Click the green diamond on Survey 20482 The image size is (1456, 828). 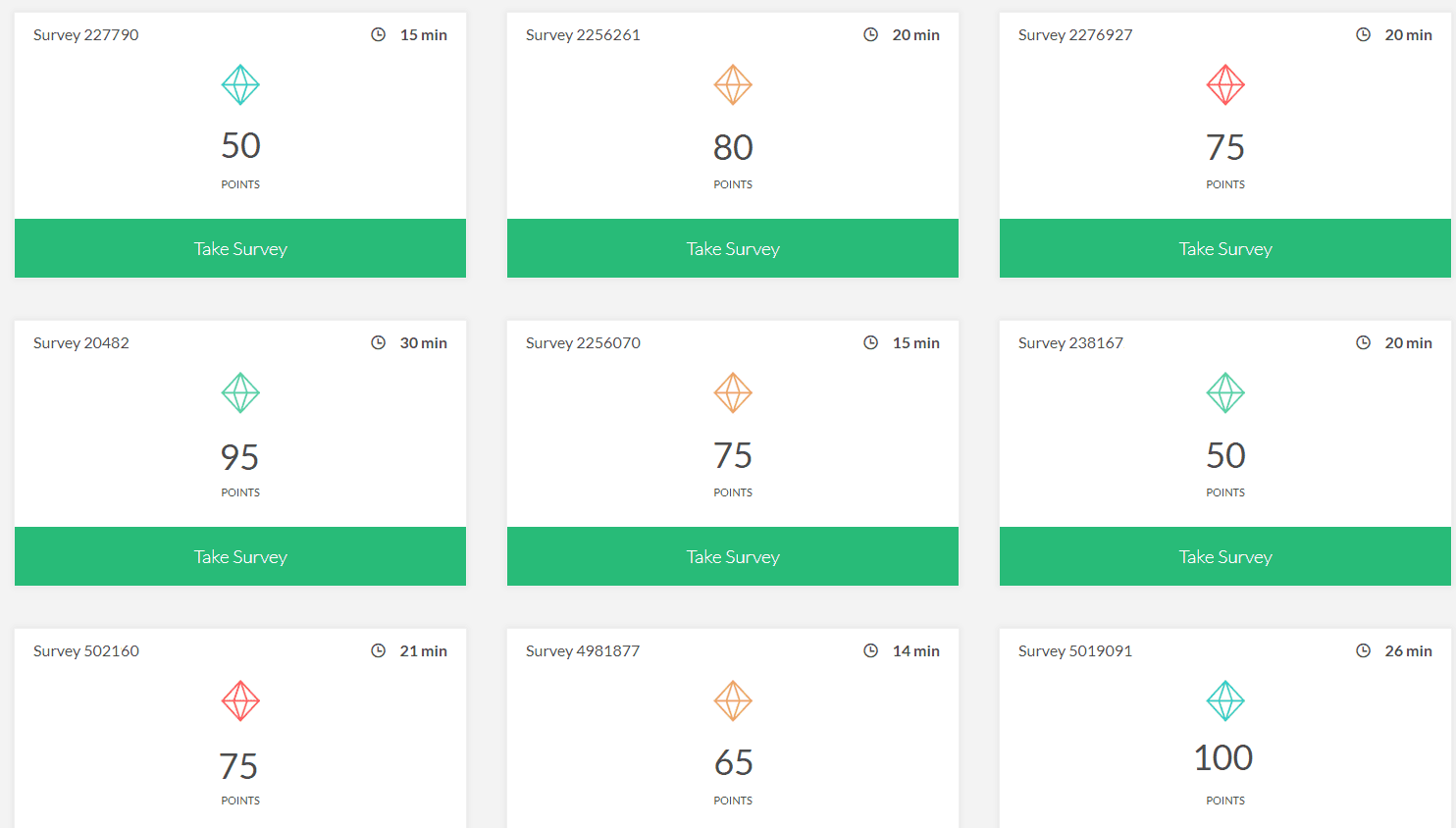pyautogui.click(x=240, y=392)
